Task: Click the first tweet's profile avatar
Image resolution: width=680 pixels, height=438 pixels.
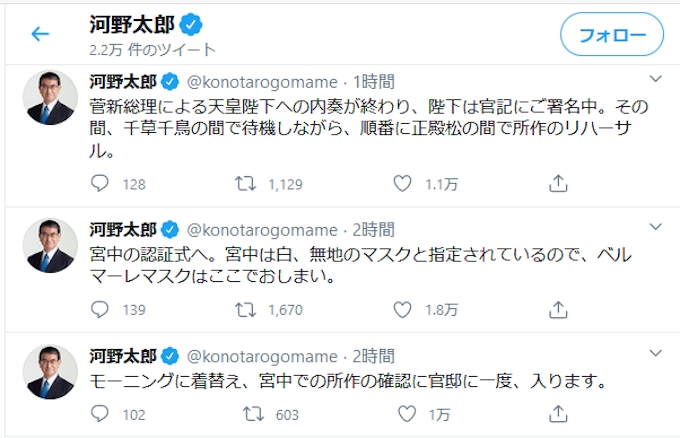Action: pos(47,100)
